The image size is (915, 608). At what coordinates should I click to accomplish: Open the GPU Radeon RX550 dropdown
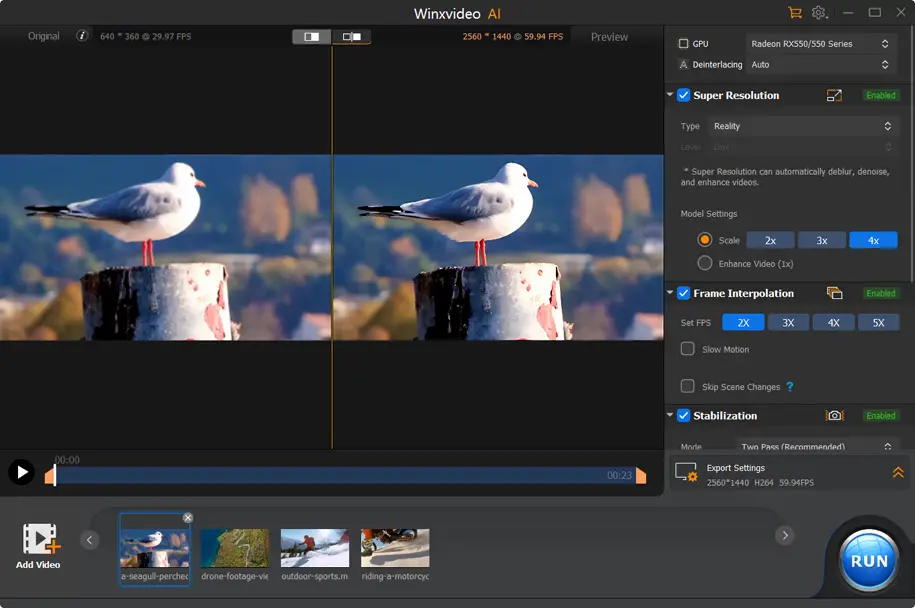[x=819, y=44]
